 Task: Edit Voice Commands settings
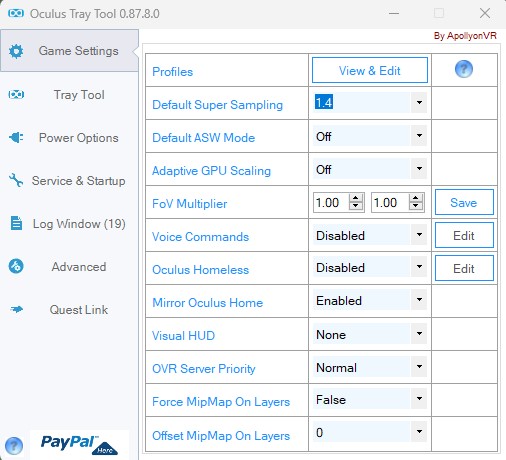click(x=464, y=235)
